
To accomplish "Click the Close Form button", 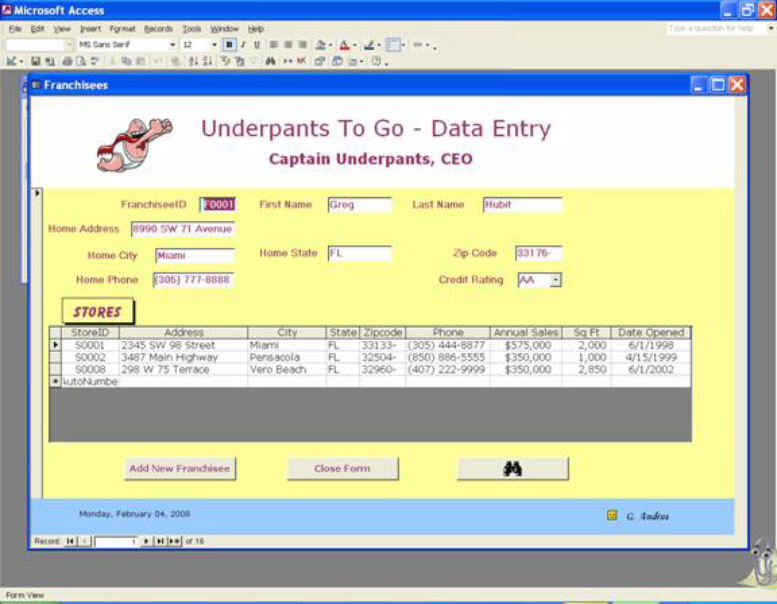I will click(342, 469).
